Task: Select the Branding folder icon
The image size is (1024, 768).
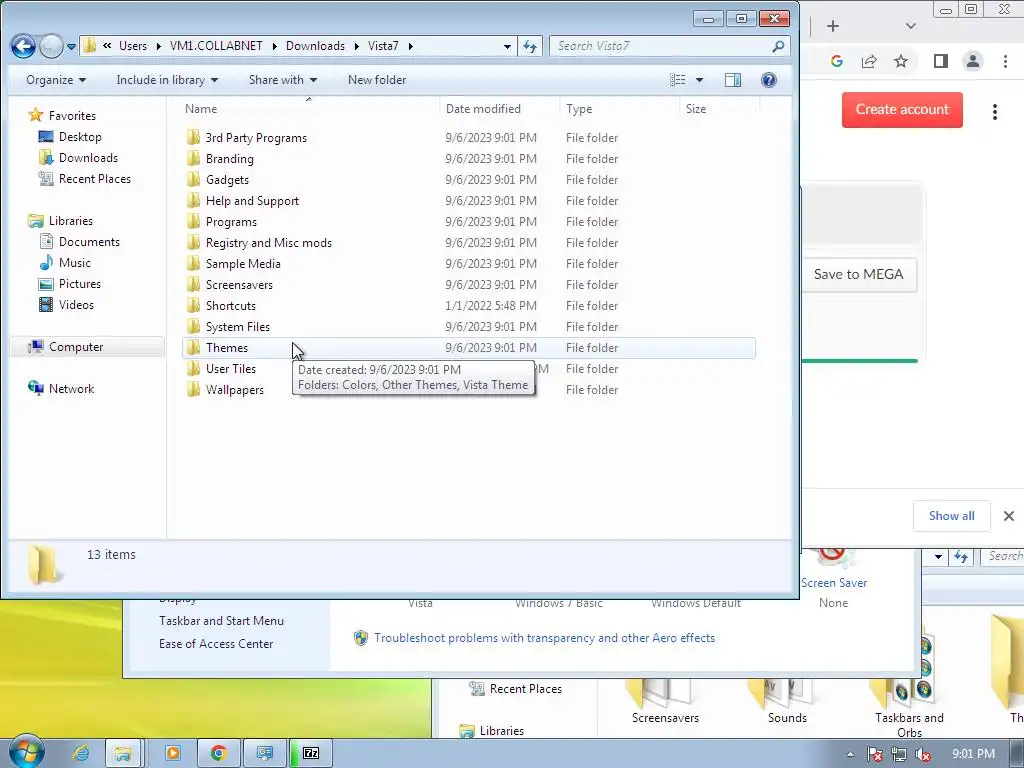Action: (x=193, y=159)
